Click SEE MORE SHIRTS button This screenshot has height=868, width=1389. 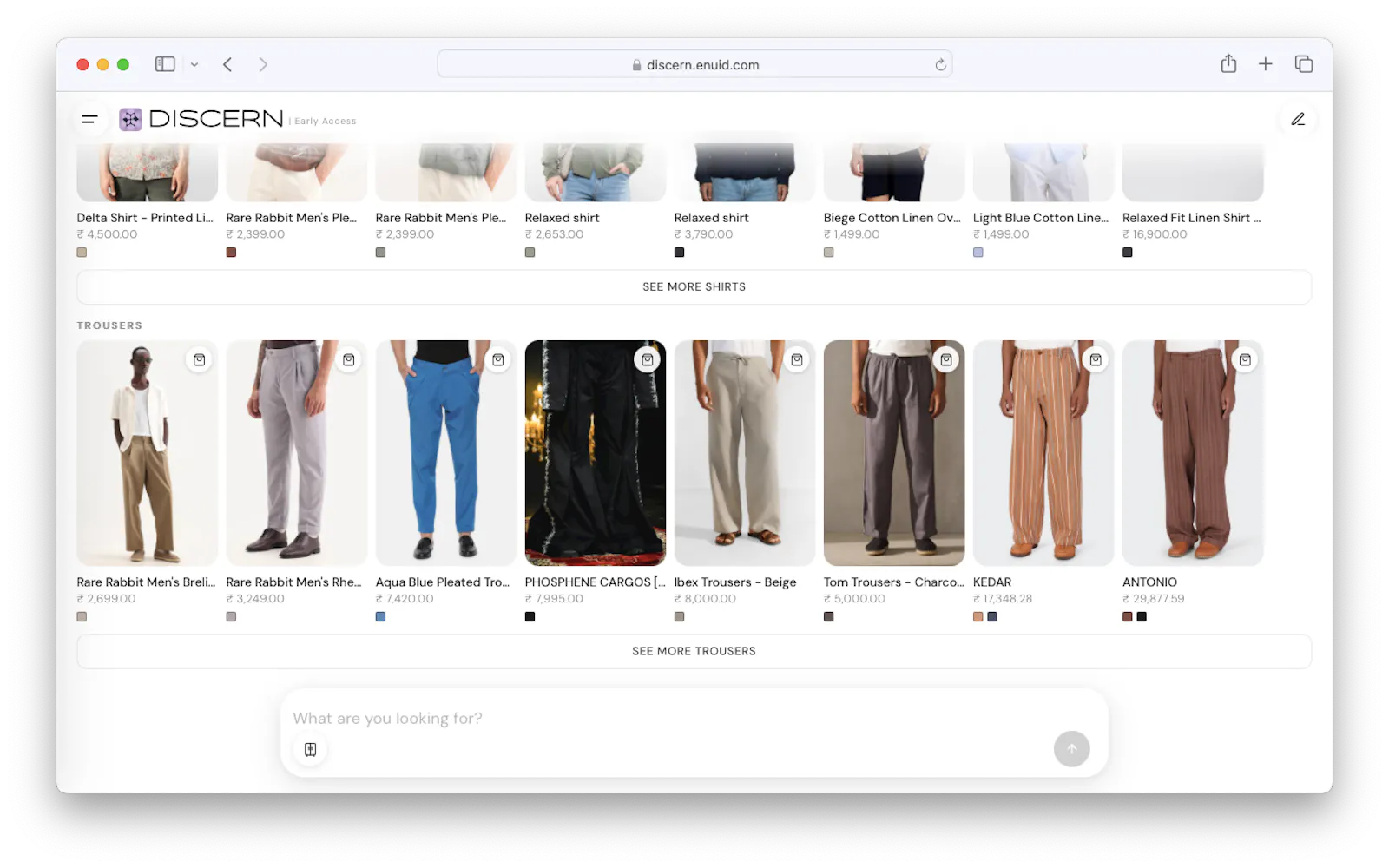(x=694, y=287)
